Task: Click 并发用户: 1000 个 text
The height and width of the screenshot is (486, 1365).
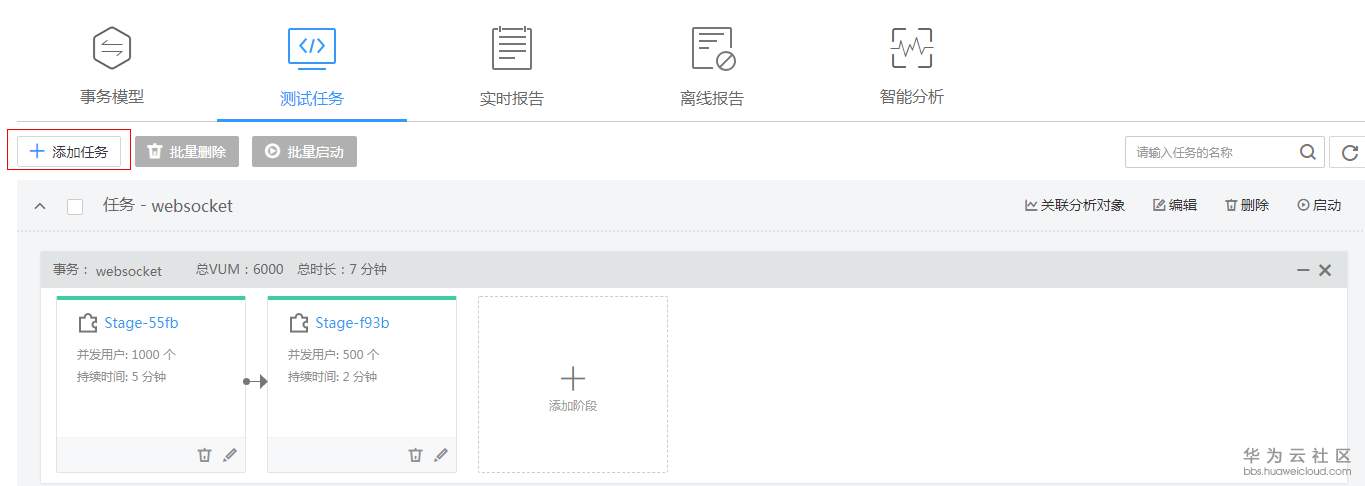Action: pyautogui.click(x=126, y=355)
